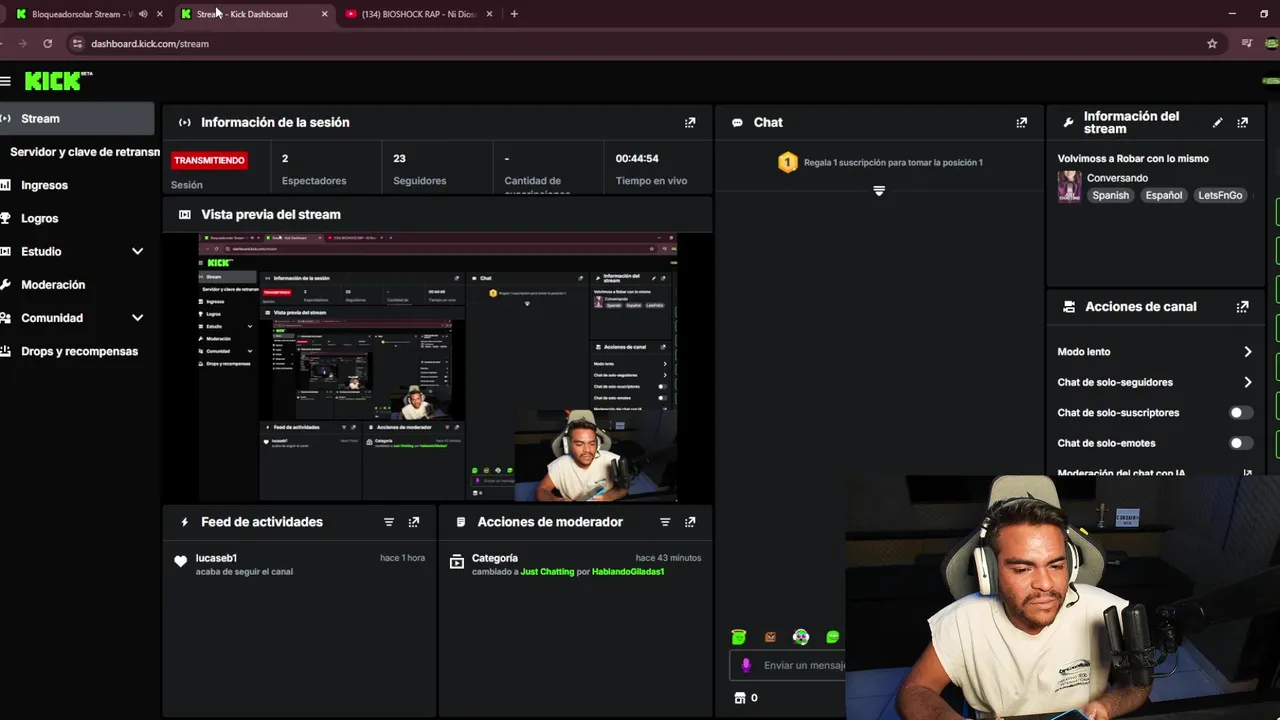1280x720 pixels.
Task: Pick the green clown-face emote in chat
Action: coord(801,637)
